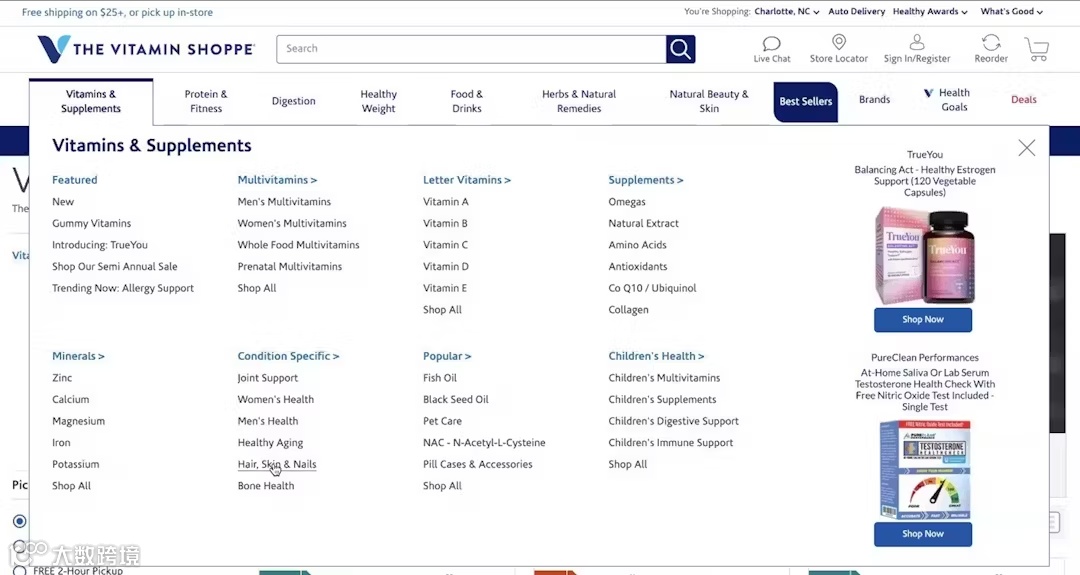Viewport: 1080px width, 575px height.
Task: Select the first pickup radio button
Action: pyautogui.click(x=20, y=521)
